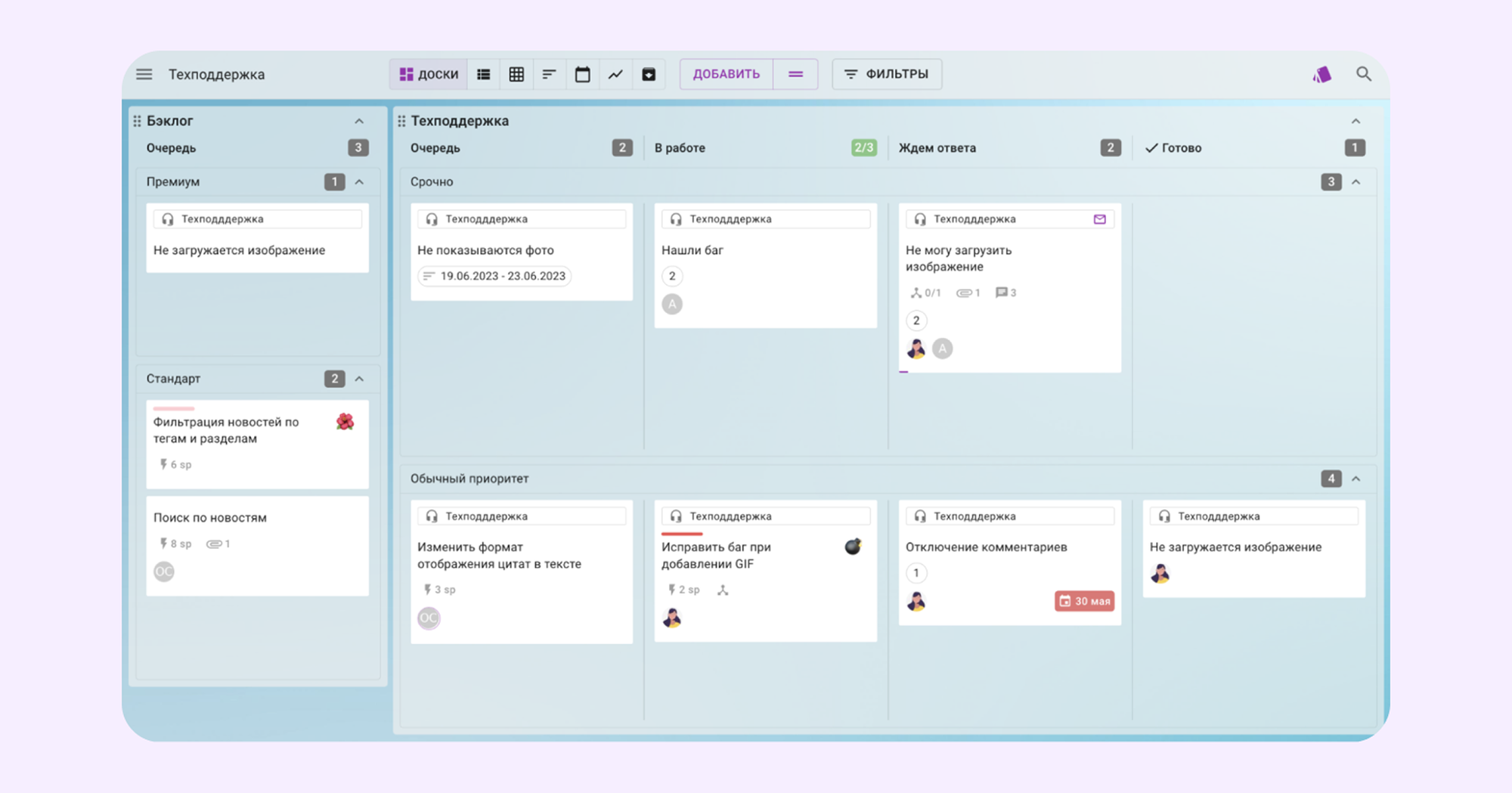Viewport: 1512px width, 793px height.
Task: Collapse the Стандарт lane
Action: (x=359, y=379)
